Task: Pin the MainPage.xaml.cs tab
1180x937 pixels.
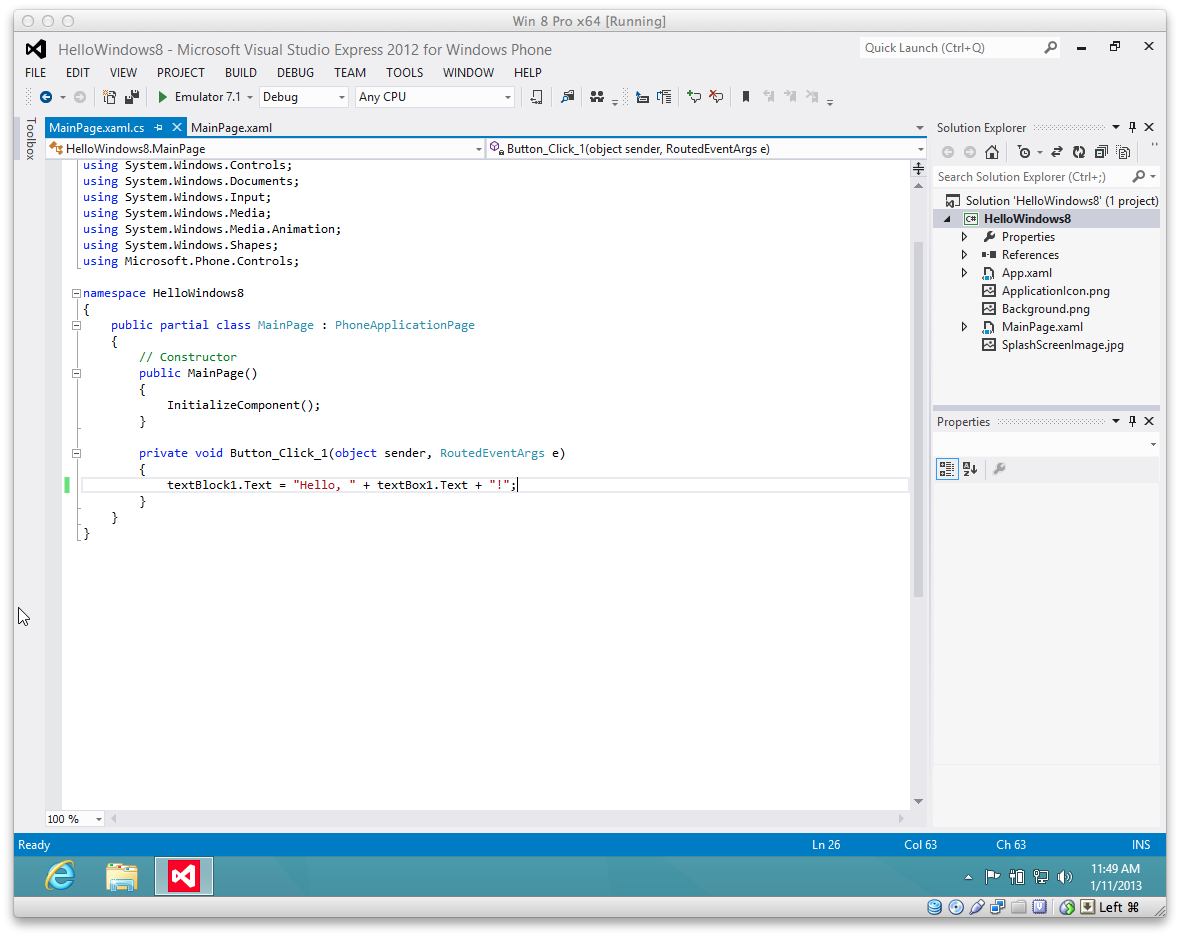Action: coord(158,127)
